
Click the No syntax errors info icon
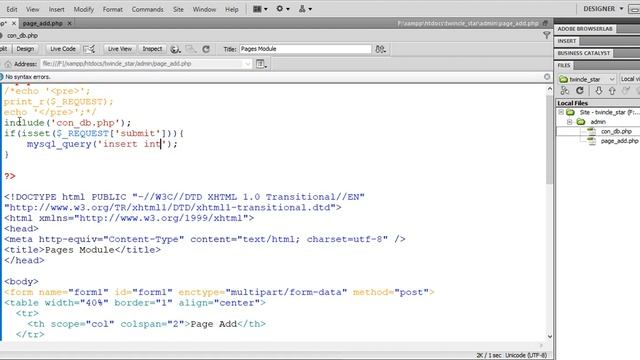[2, 77]
